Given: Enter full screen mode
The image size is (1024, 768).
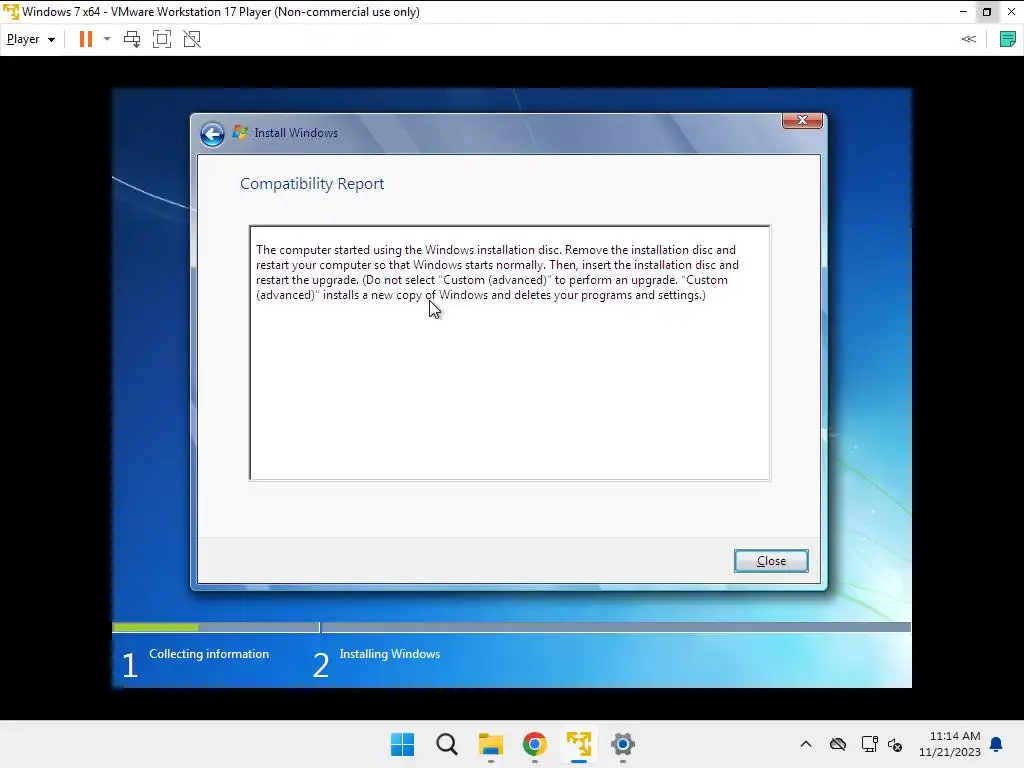Looking at the screenshot, I should pos(162,39).
